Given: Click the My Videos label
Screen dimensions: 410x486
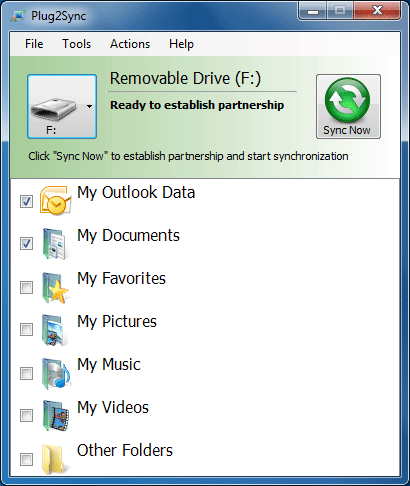Looking at the screenshot, I should coord(113,408).
